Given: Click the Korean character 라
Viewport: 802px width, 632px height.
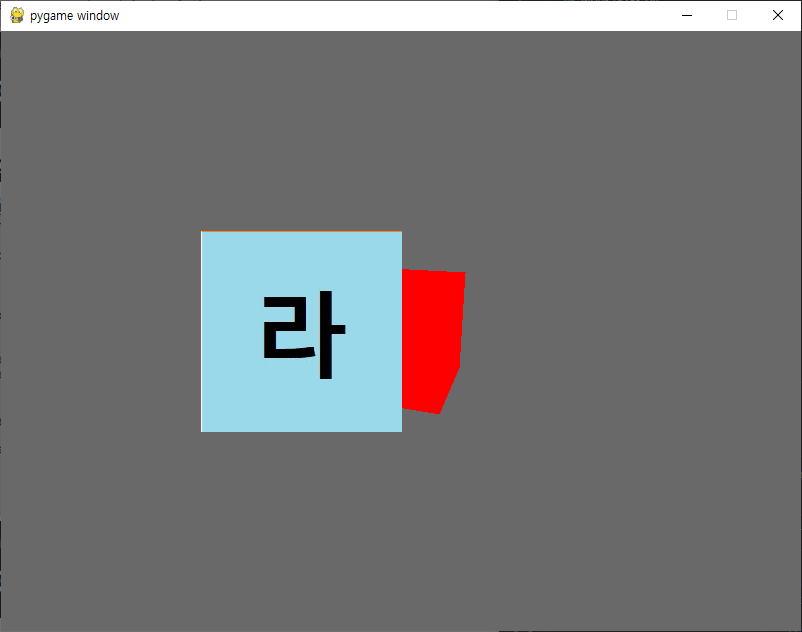Looking at the screenshot, I should point(304,335).
